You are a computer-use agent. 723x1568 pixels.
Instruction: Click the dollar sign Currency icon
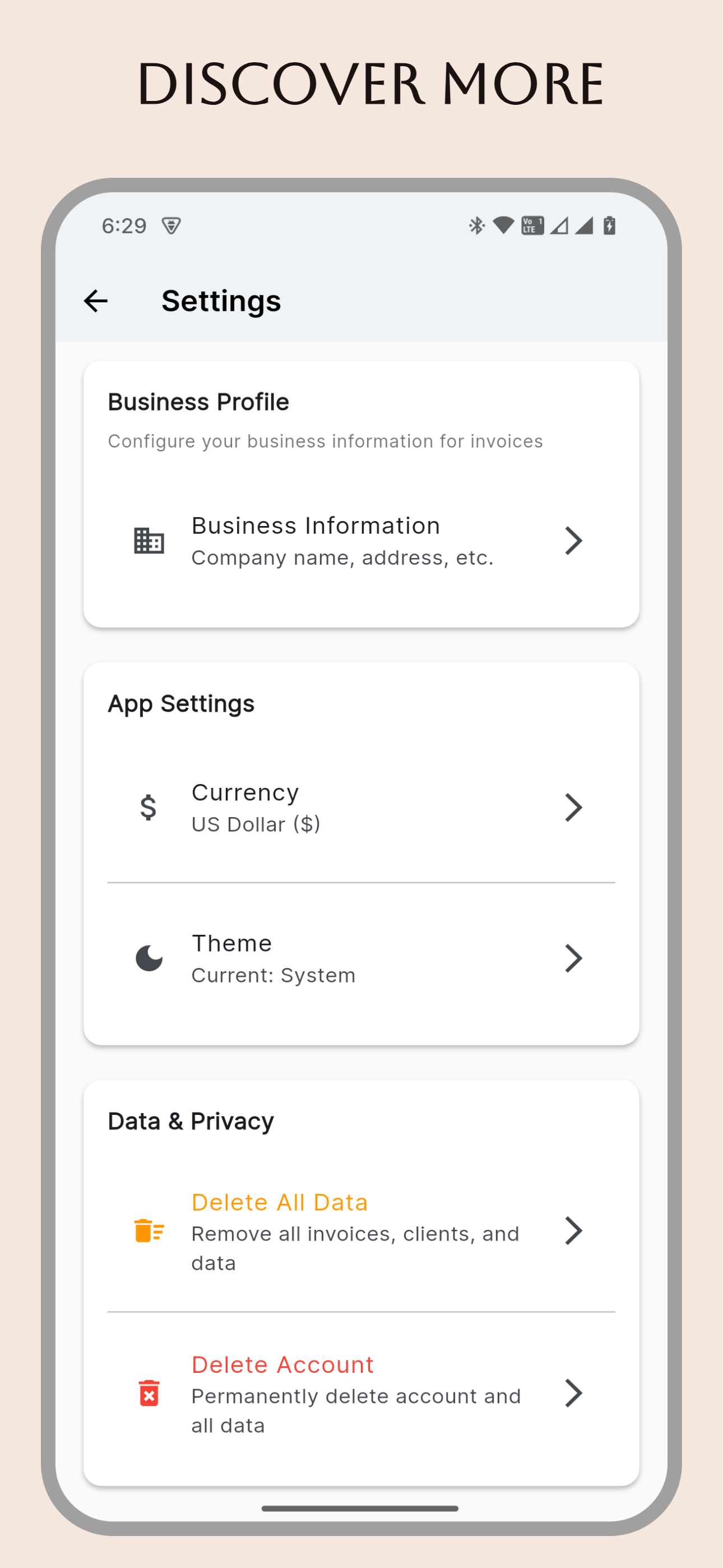tap(148, 808)
